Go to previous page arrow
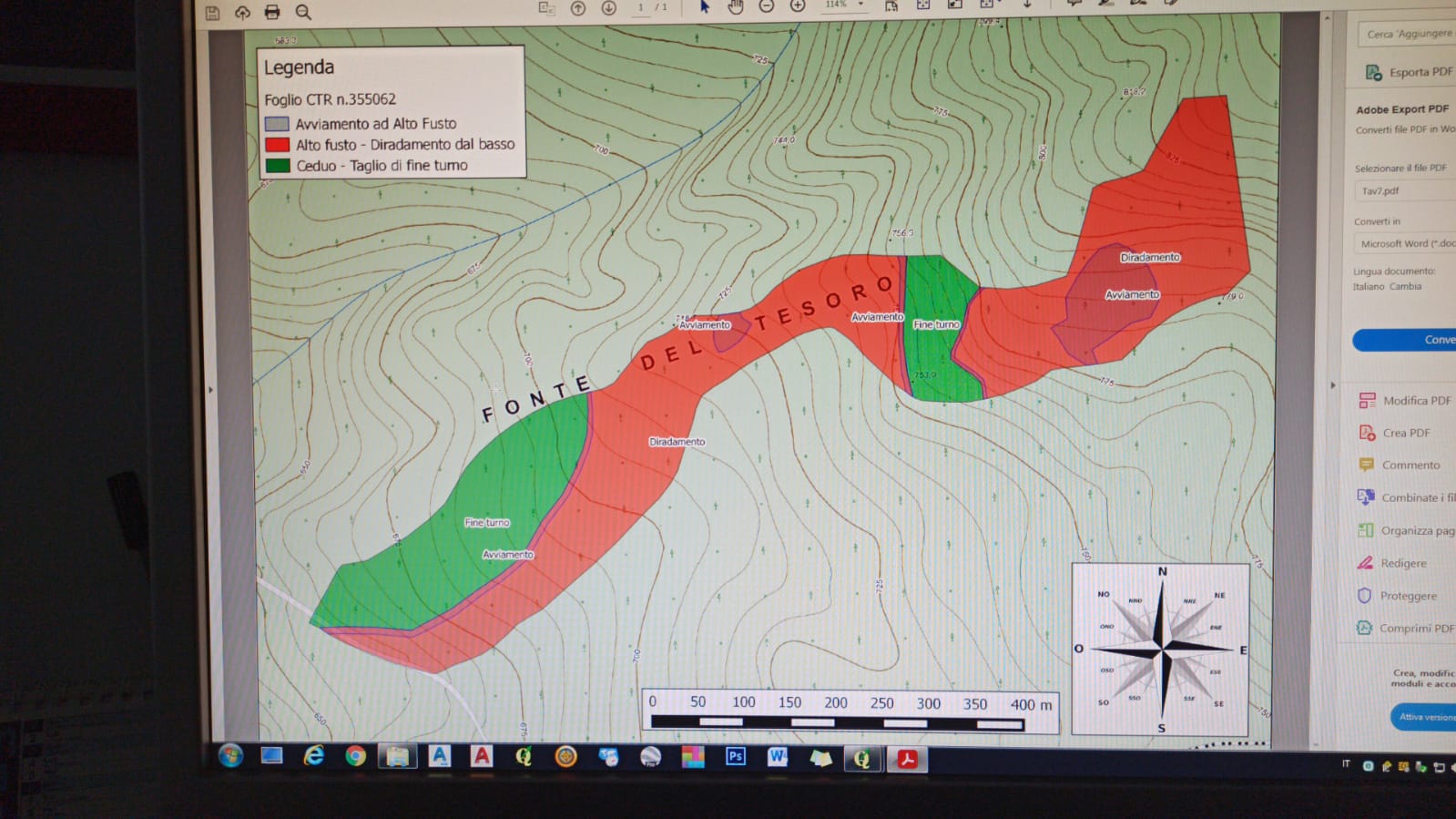This screenshot has height=819, width=1456. [578, 7]
